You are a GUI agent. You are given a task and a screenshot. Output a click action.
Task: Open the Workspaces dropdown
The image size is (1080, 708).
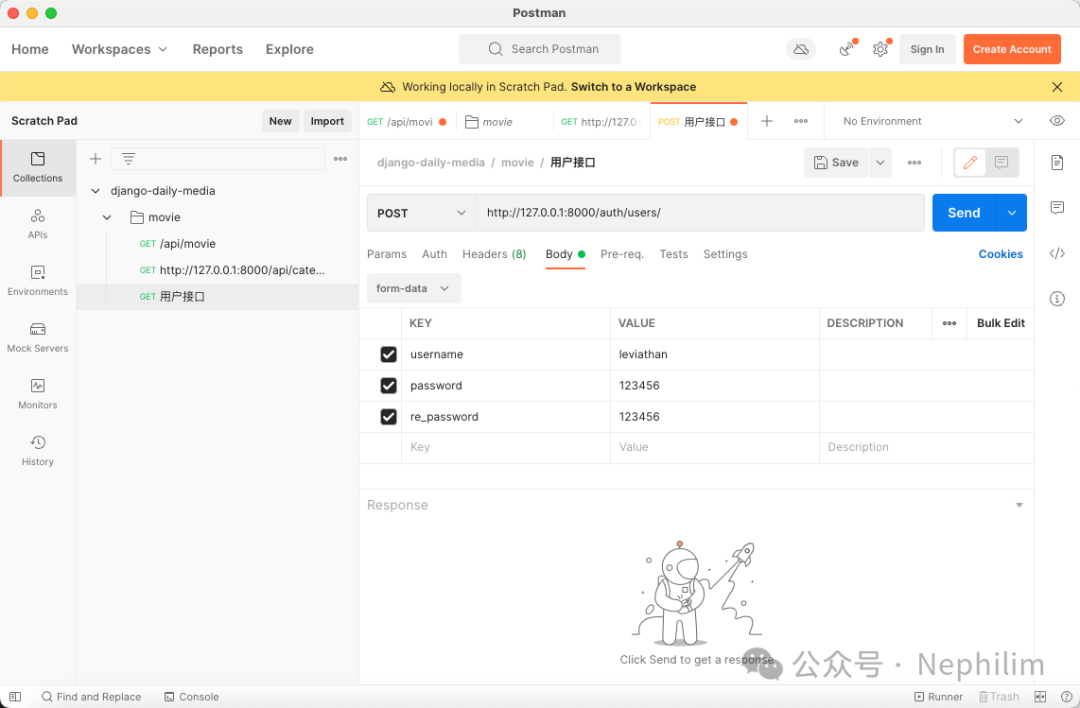point(120,49)
